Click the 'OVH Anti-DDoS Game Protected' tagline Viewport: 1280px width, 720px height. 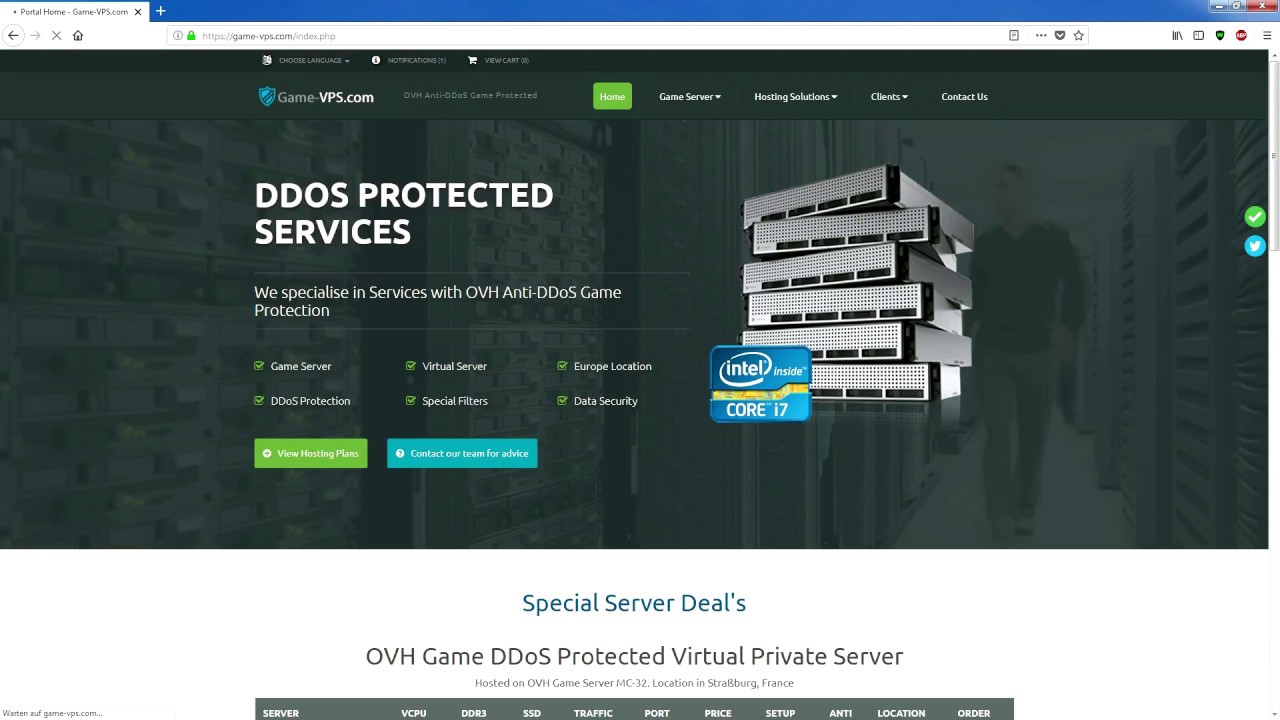470,95
